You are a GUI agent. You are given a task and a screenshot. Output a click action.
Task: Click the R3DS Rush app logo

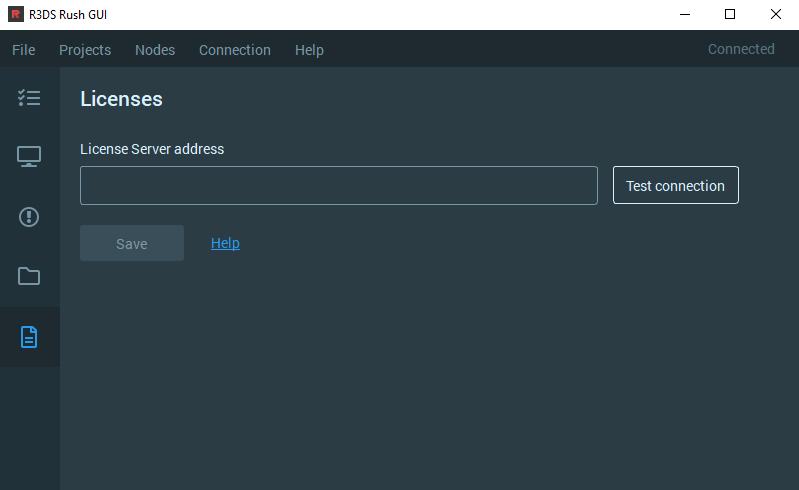pyautogui.click(x=16, y=14)
